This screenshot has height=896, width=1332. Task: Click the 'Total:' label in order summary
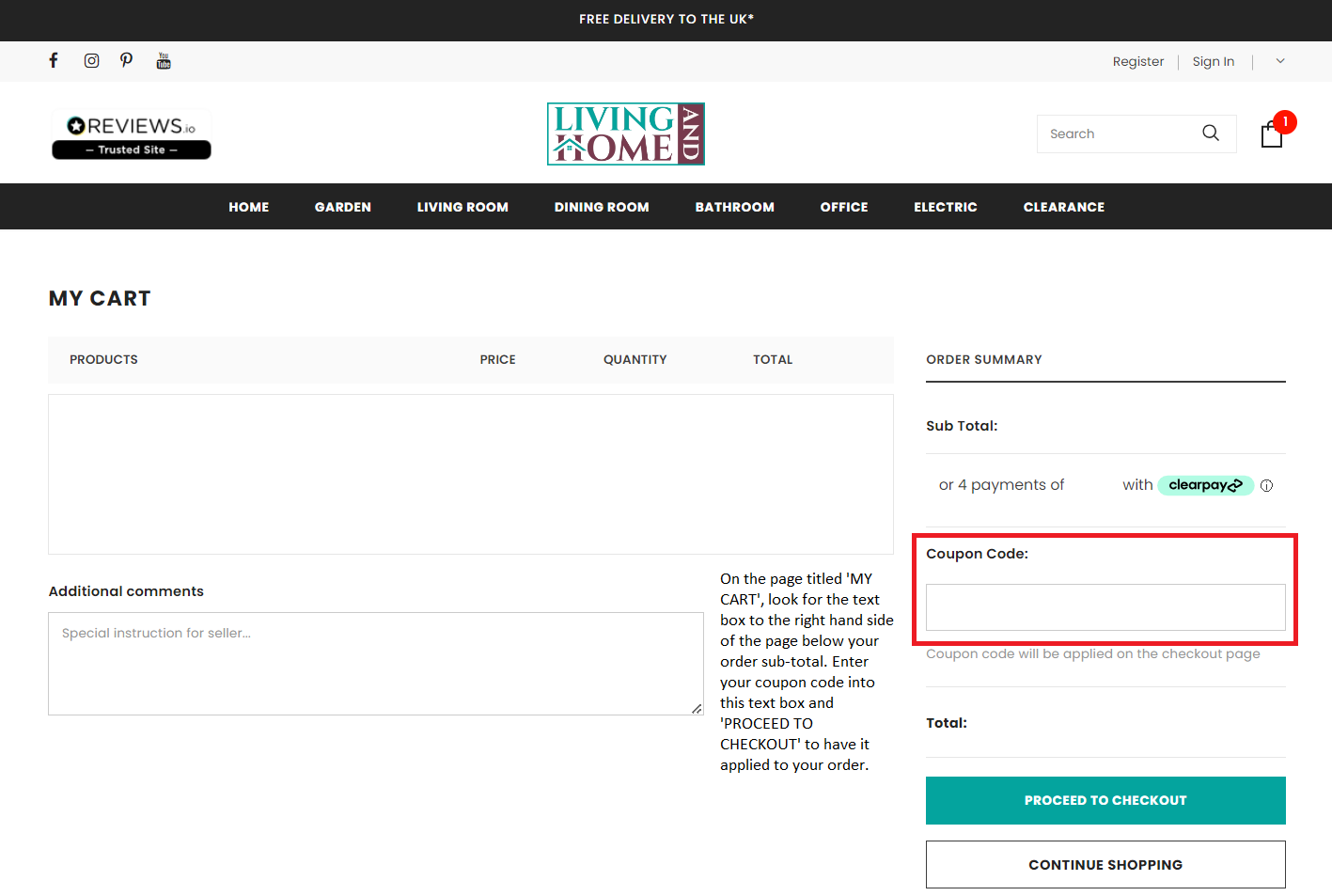[947, 723]
